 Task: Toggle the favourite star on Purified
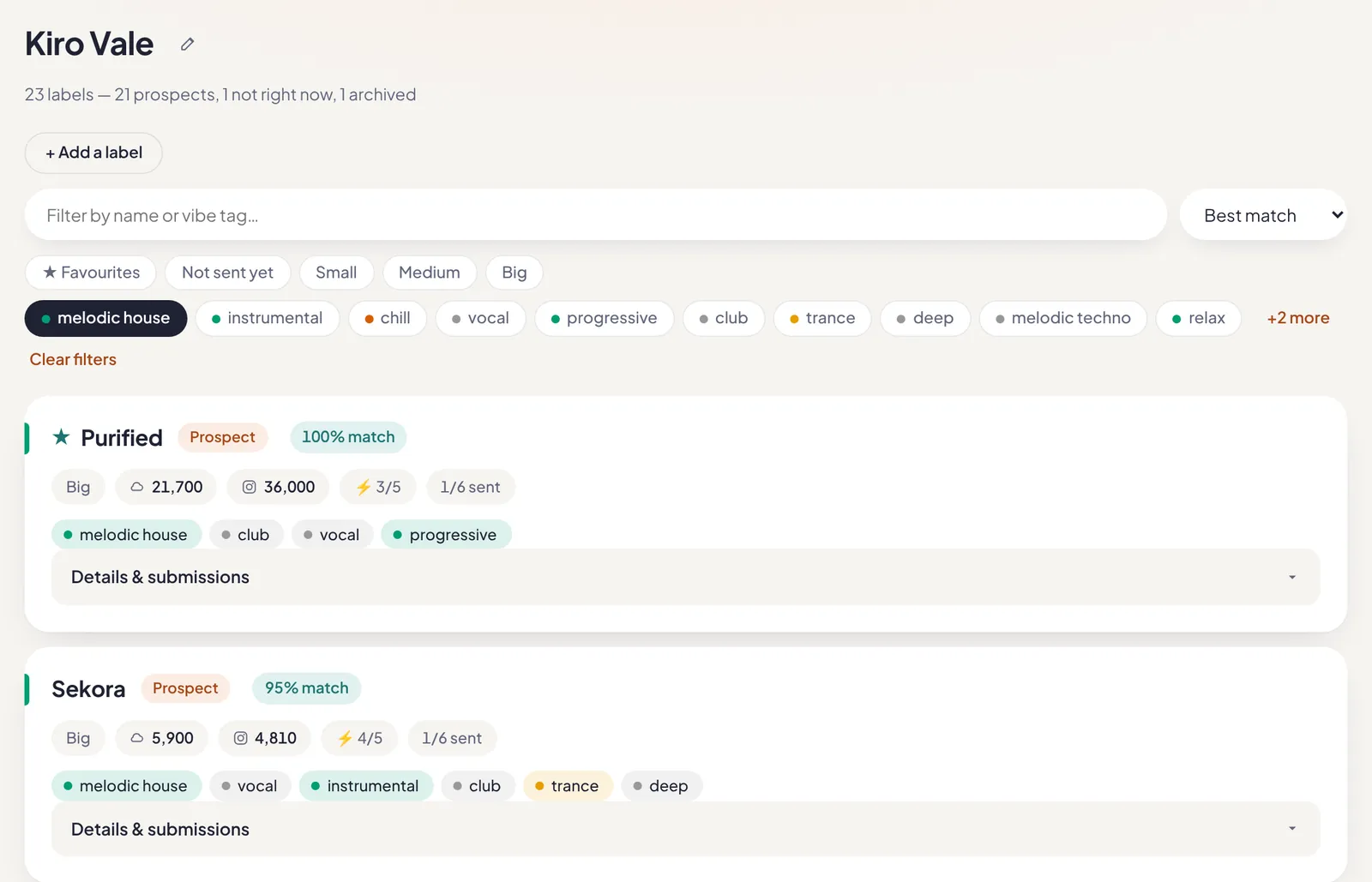[61, 437]
